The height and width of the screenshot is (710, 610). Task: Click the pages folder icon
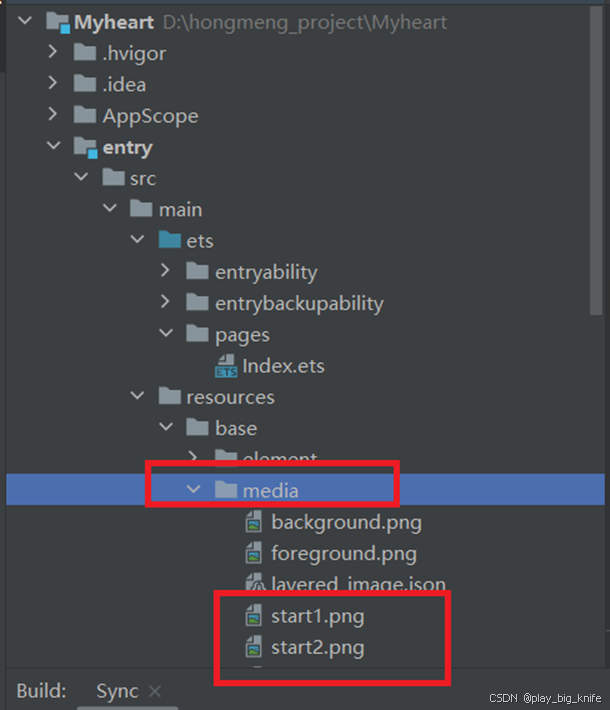tap(197, 334)
